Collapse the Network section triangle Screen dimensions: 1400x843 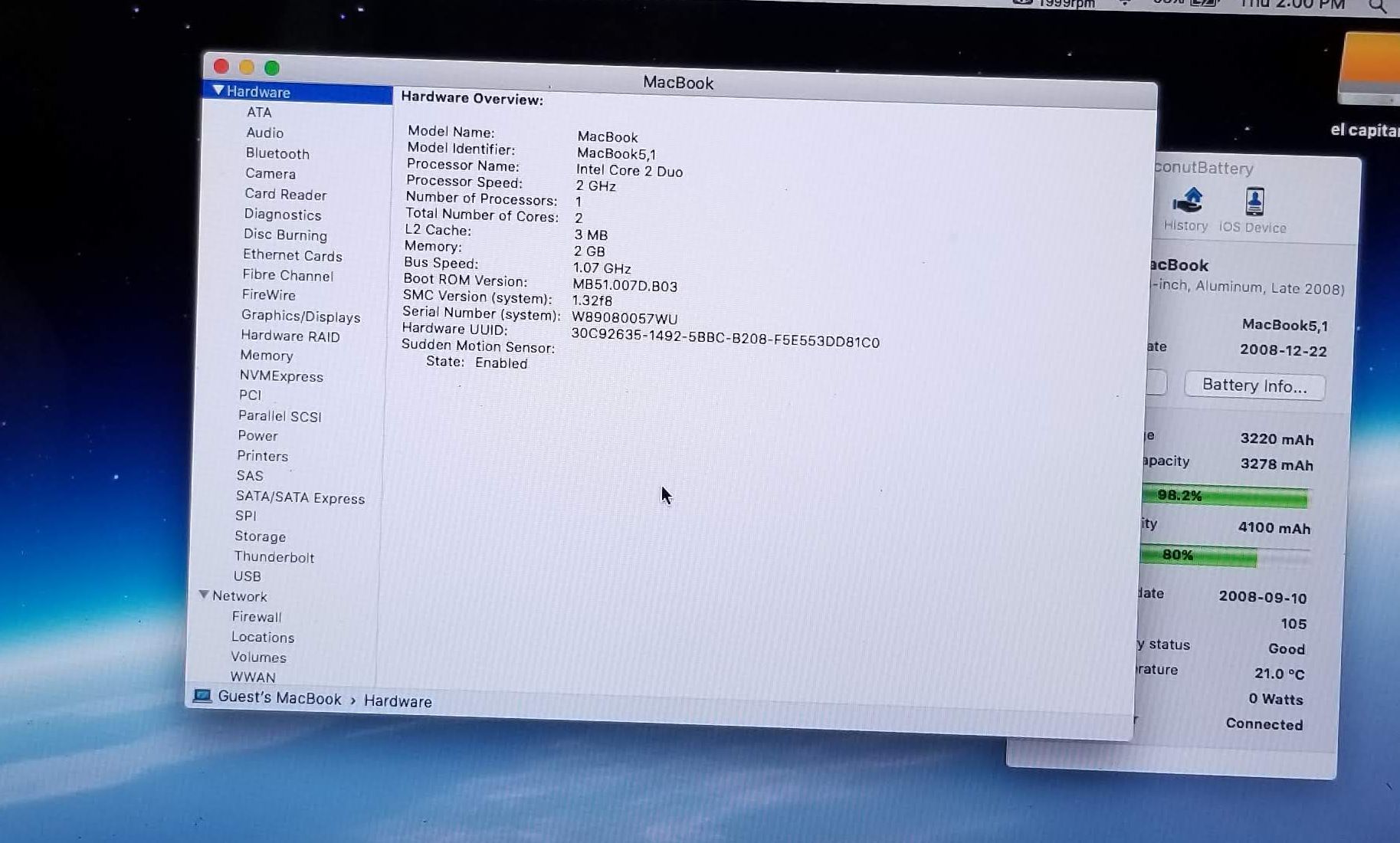coord(204,595)
